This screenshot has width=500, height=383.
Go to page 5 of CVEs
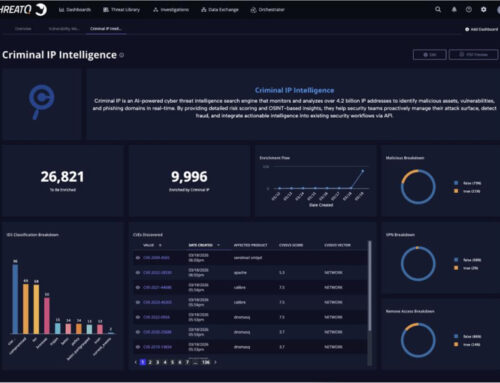point(172,362)
